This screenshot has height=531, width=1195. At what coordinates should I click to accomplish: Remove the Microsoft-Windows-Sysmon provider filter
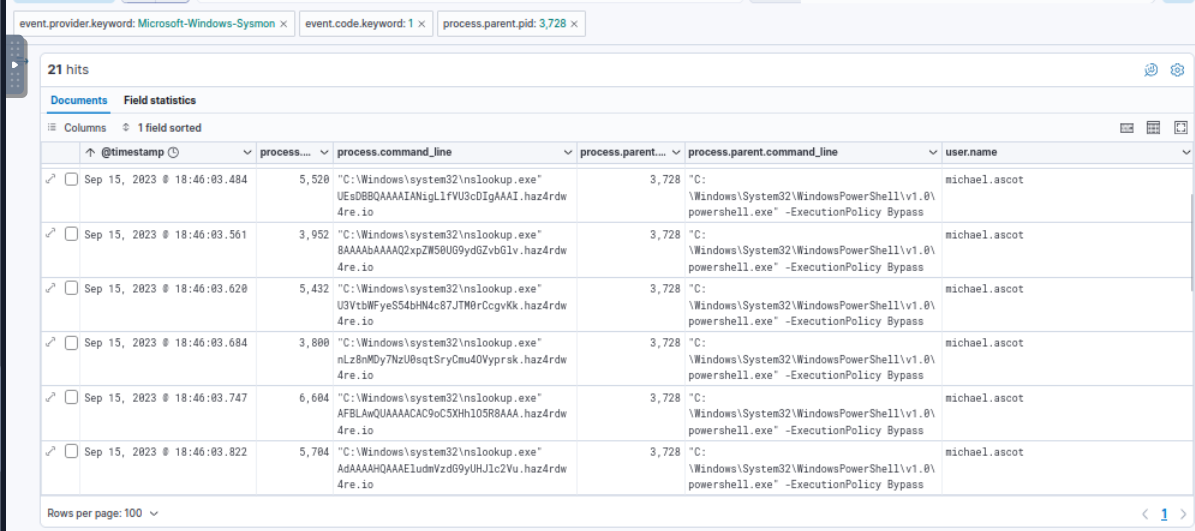[x=283, y=23]
